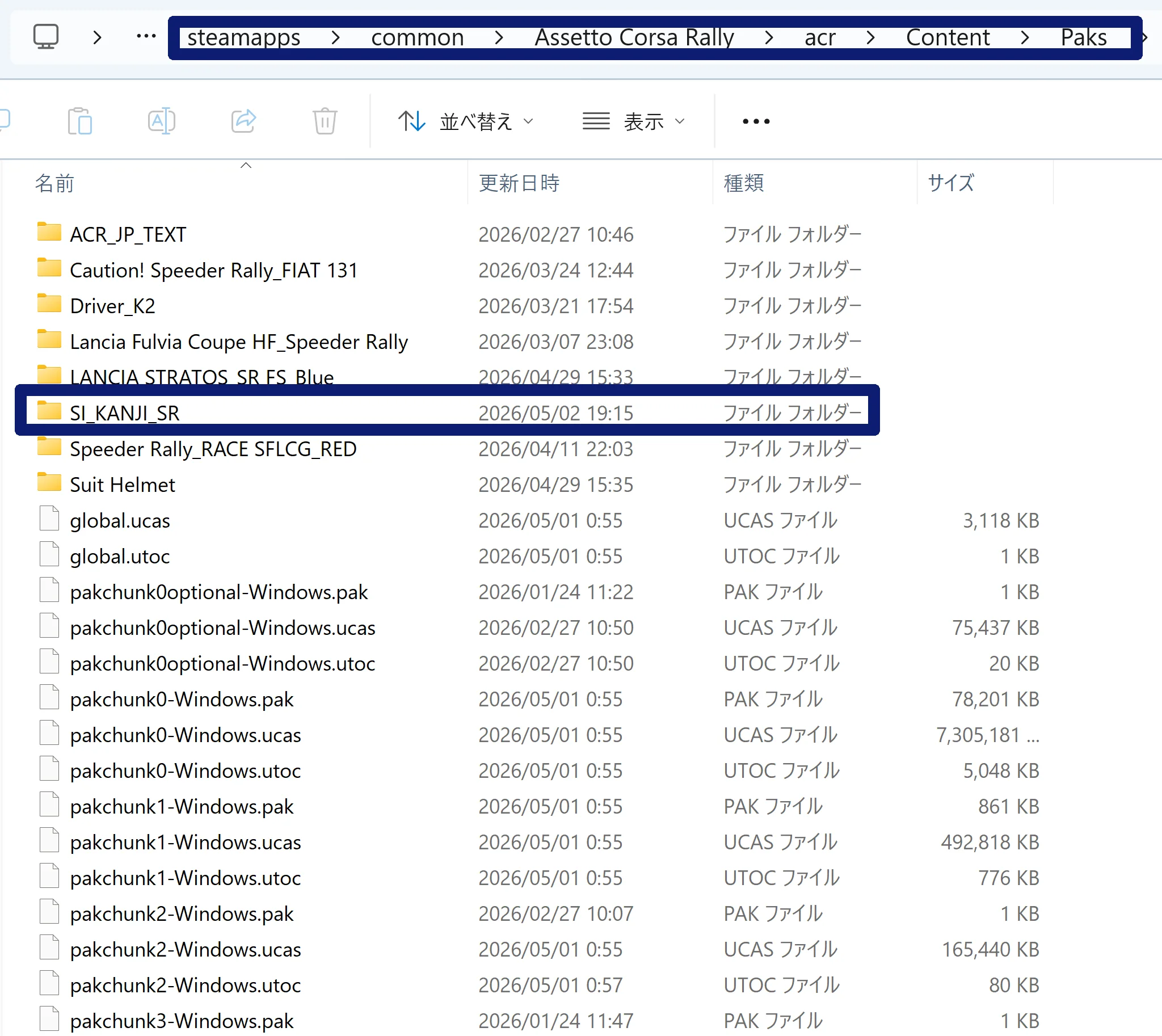Expand the chevron after the PC icon

click(x=98, y=37)
